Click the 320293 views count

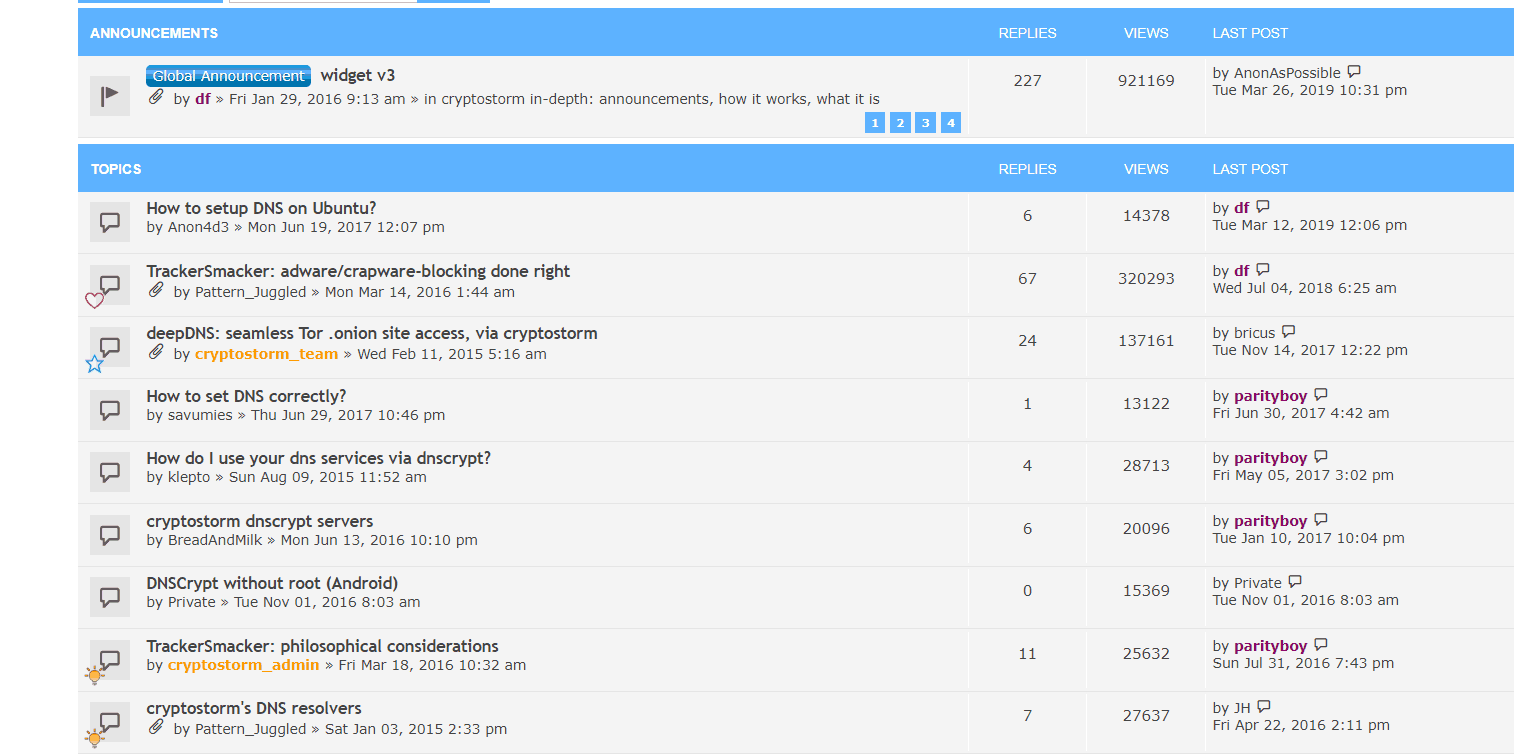click(x=1146, y=278)
